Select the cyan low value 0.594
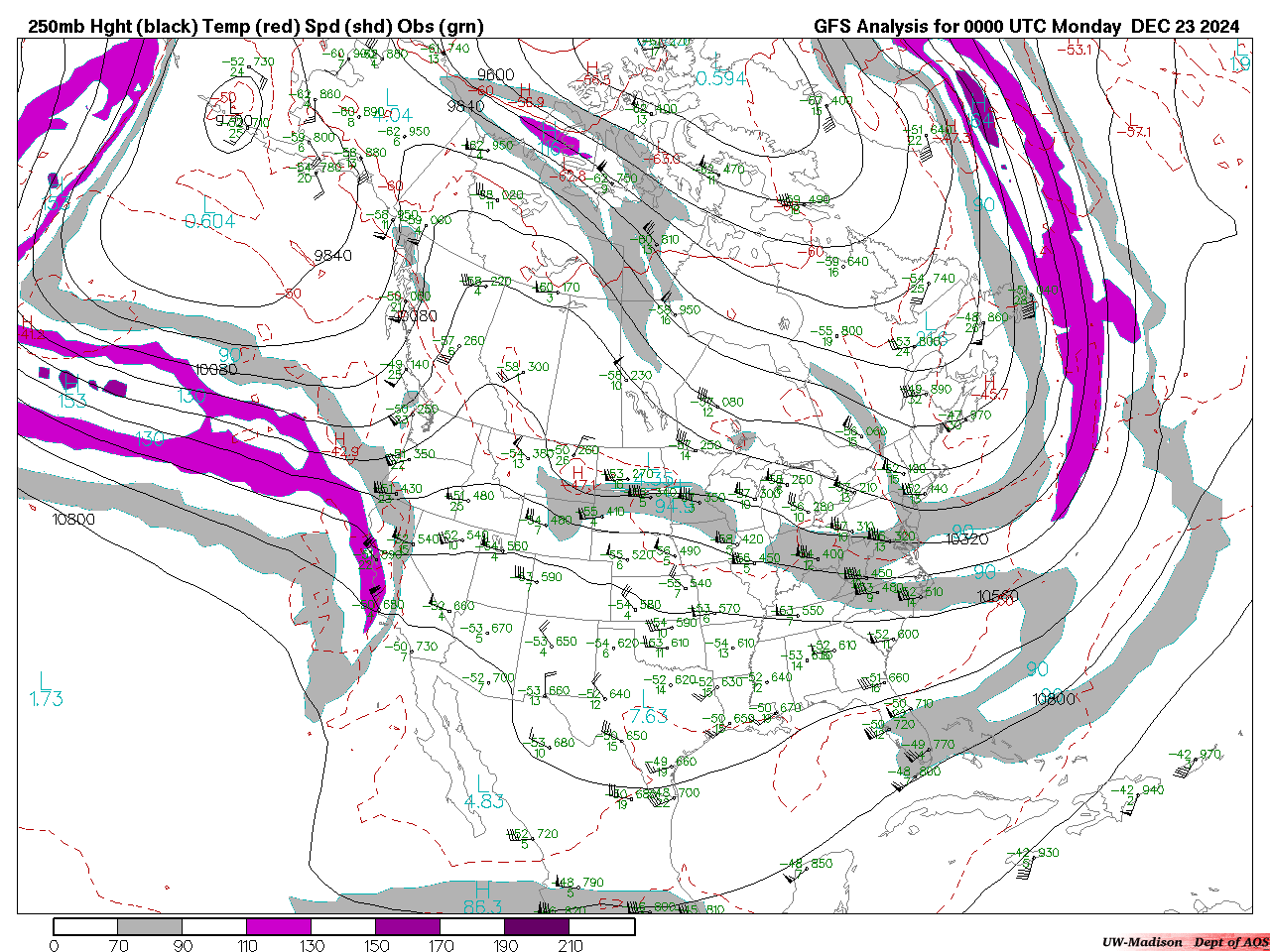The width and height of the screenshot is (1270, 952). pyautogui.click(x=720, y=78)
